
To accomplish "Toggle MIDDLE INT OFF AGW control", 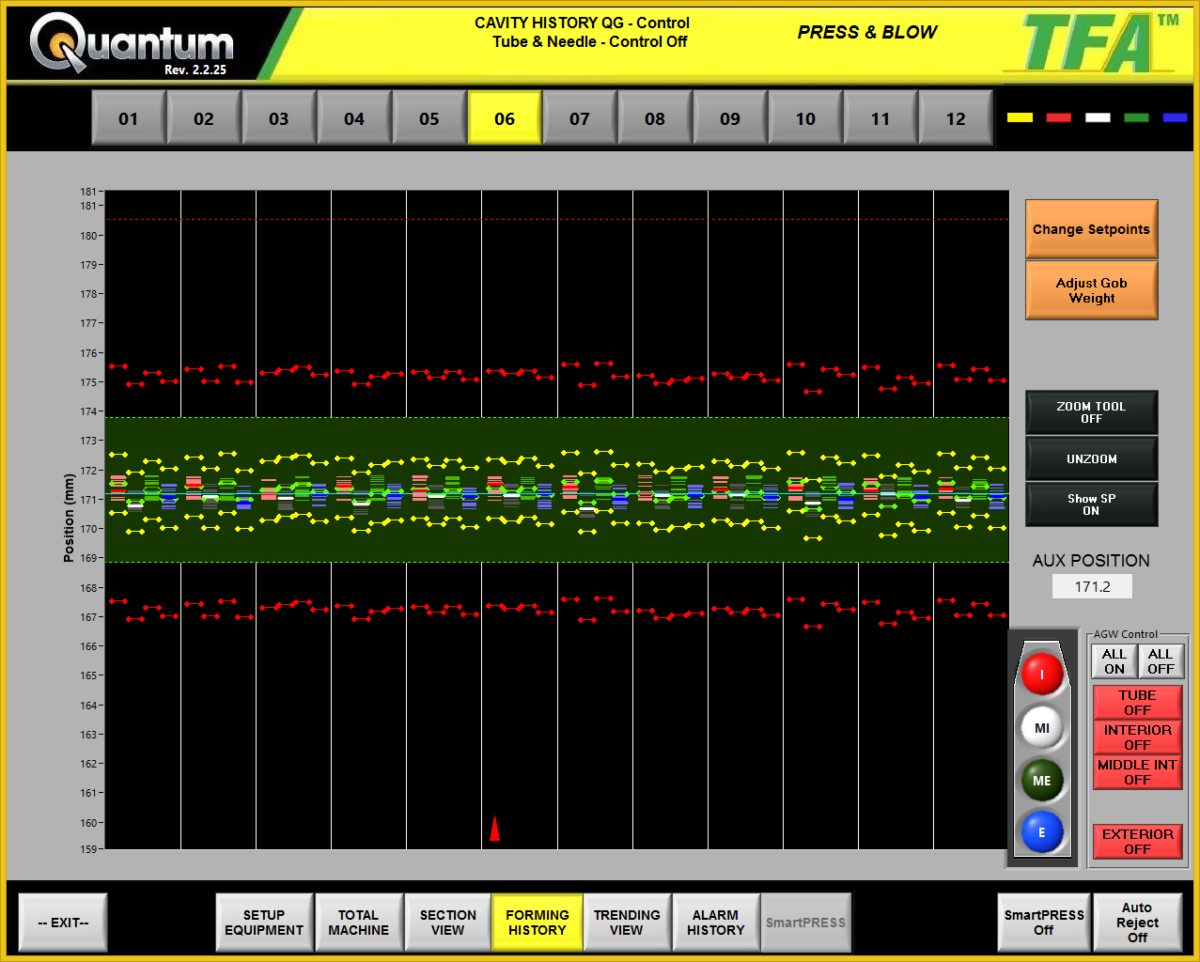I will coord(1137,772).
